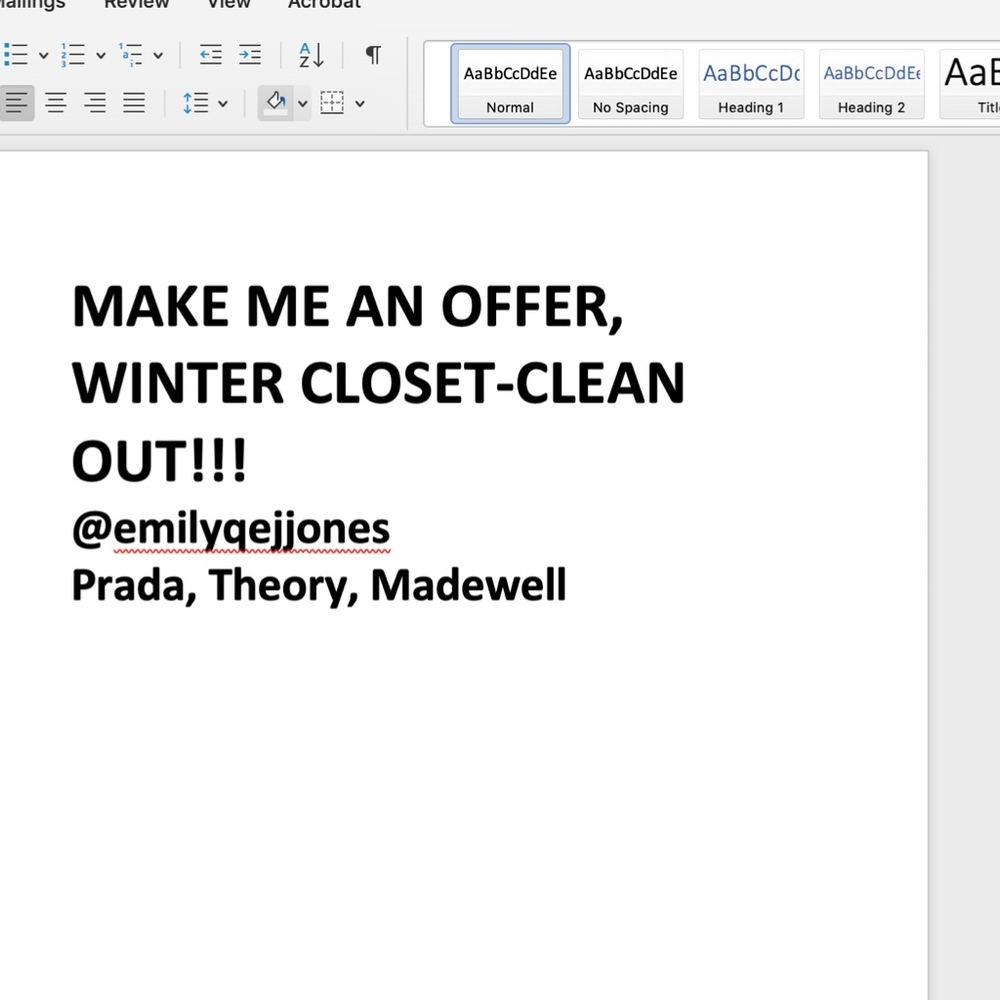Apply the No Spacing style

[x=631, y=84]
